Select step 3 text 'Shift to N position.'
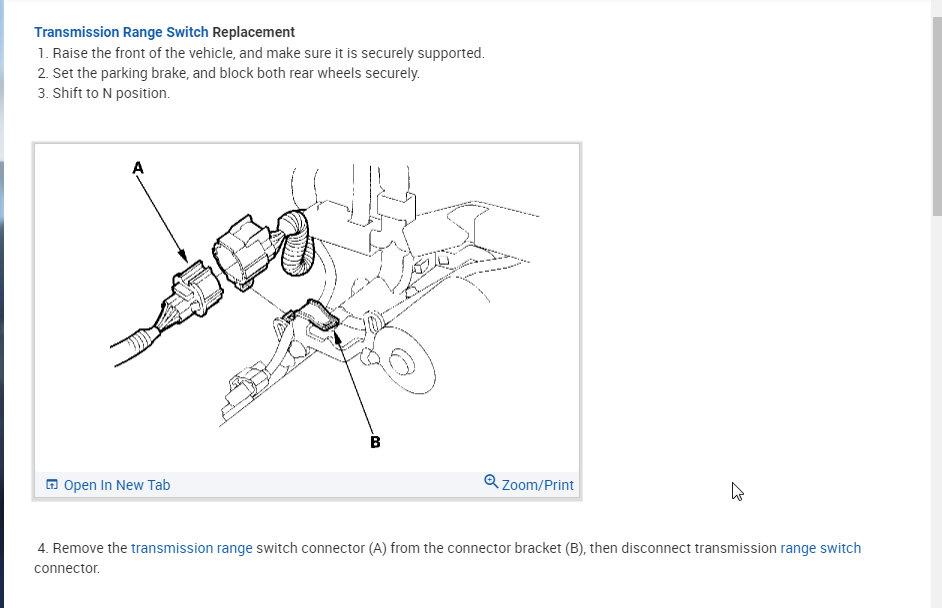This screenshot has height=608, width=942. pyautogui.click(x=111, y=93)
